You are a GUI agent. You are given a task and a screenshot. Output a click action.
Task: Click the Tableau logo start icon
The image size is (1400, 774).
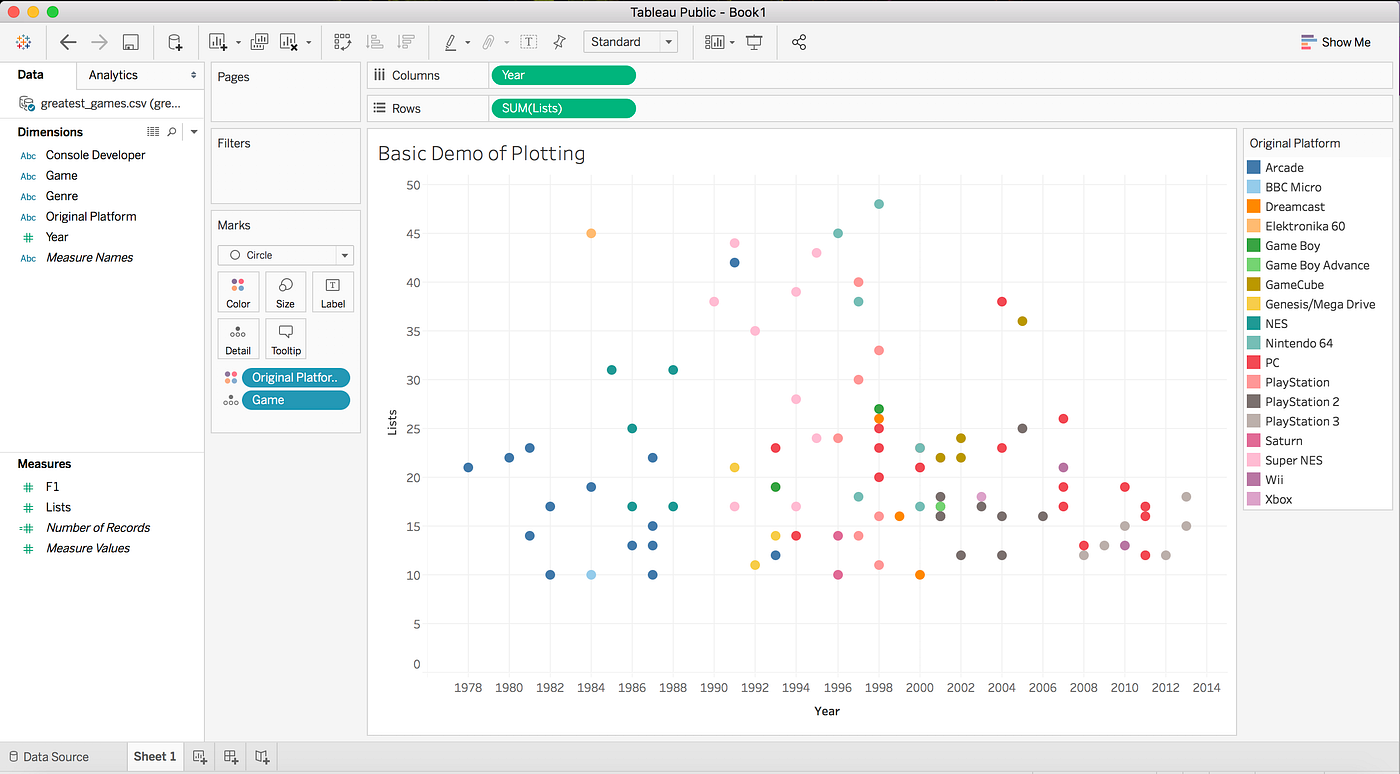[24, 42]
